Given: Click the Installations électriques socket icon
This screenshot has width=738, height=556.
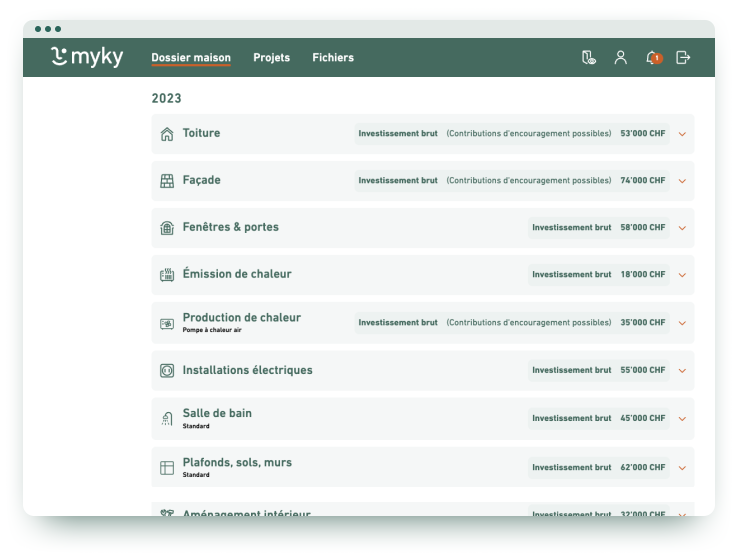Looking at the screenshot, I should (x=167, y=371).
